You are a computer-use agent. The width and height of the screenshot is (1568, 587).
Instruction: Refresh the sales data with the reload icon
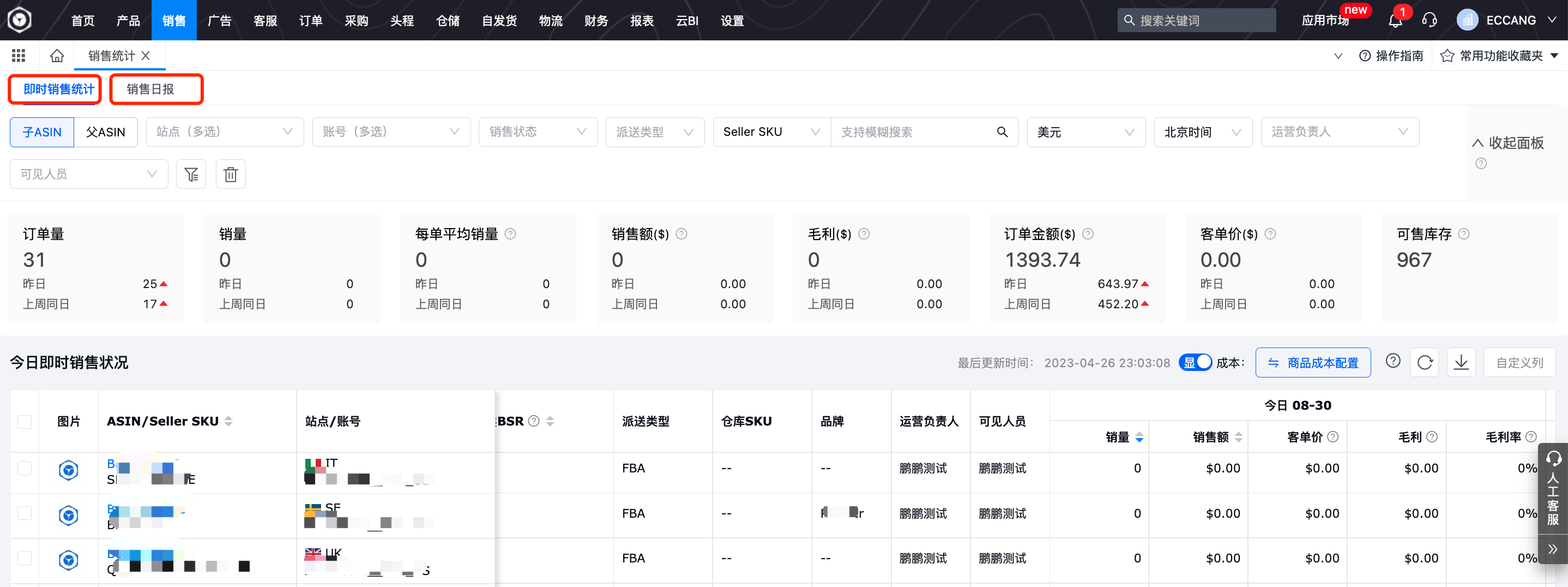pos(1425,362)
